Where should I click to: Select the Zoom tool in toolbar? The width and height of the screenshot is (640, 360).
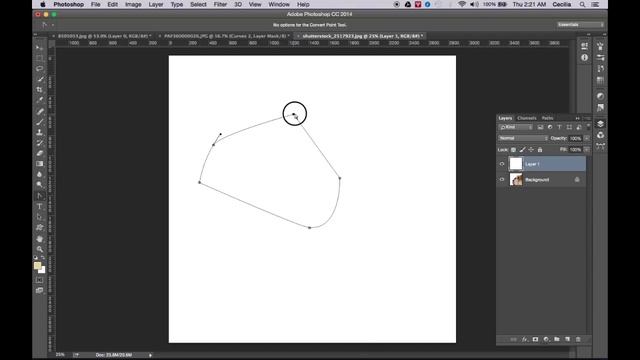tap(40, 249)
